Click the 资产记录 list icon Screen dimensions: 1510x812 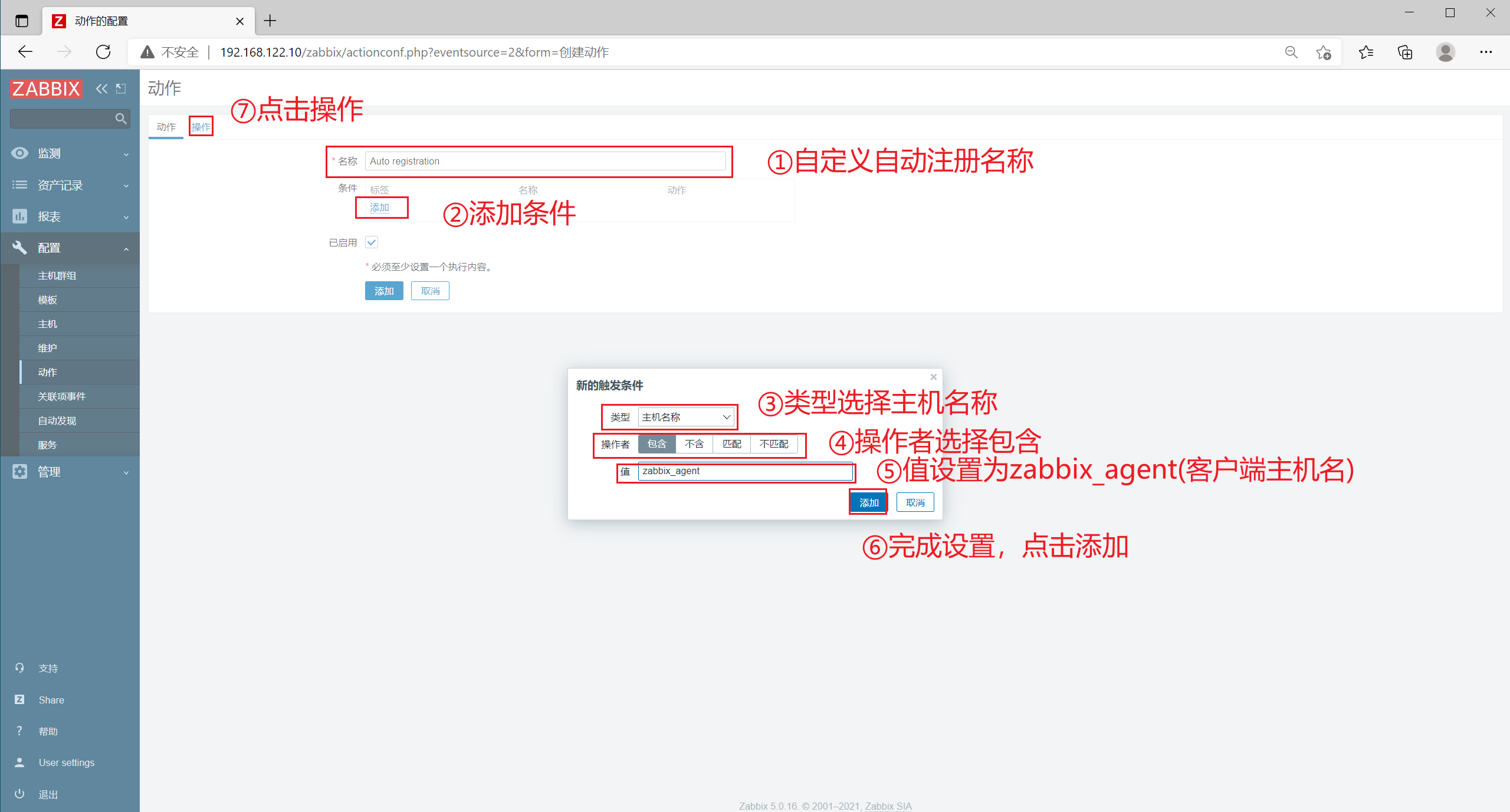click(19, 185)
